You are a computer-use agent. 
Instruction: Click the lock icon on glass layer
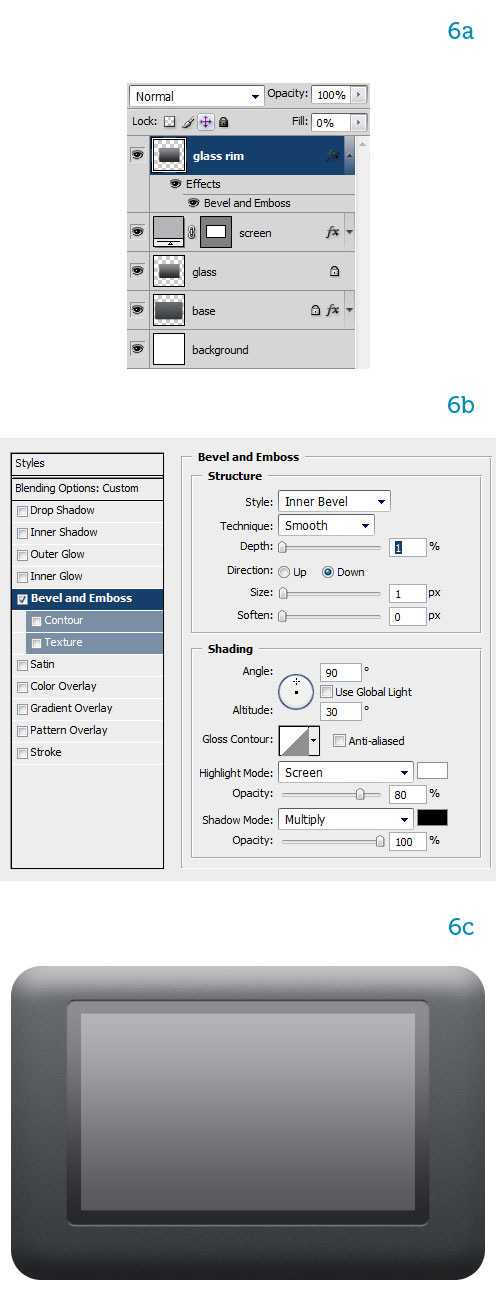335,271
